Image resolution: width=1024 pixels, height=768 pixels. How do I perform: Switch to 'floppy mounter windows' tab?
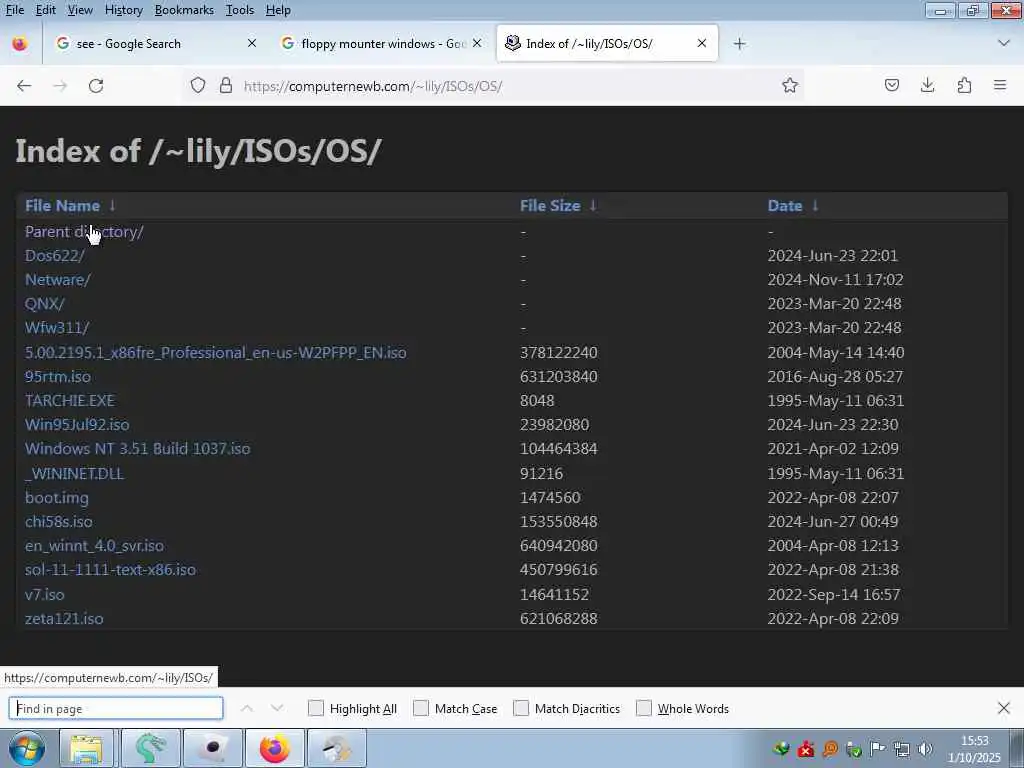click(381, 44)
